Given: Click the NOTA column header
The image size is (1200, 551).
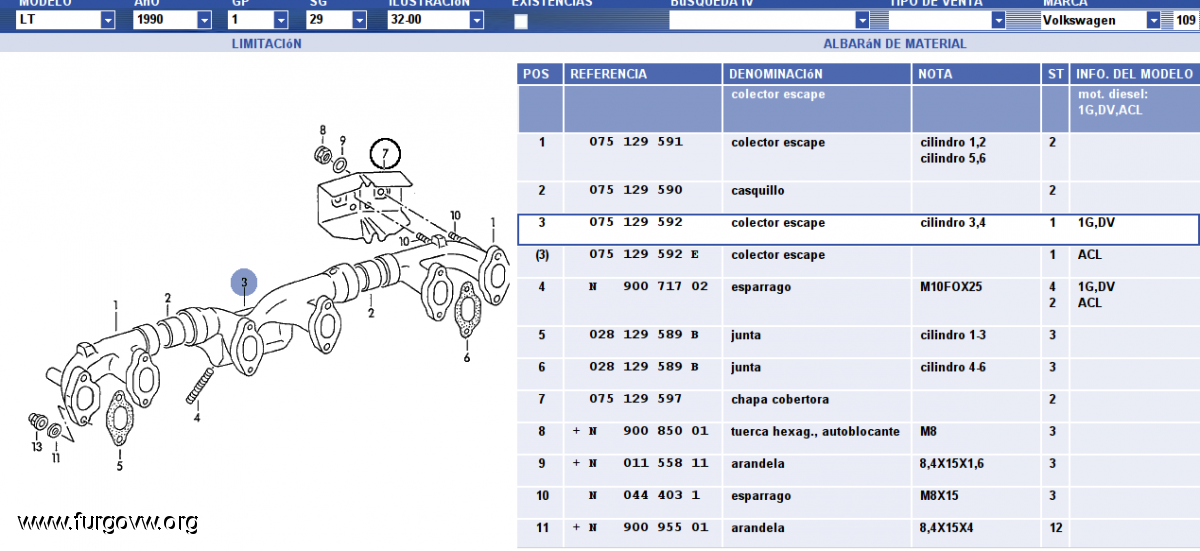Looking at the screenshot, I should coord(976,74).
